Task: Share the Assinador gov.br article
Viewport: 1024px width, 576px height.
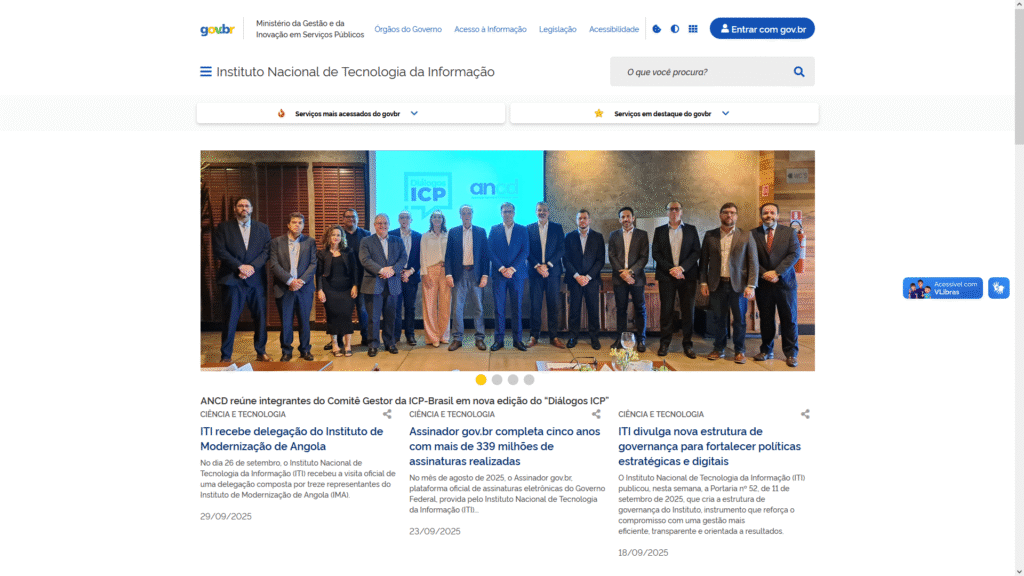Action: pos(596,414)
